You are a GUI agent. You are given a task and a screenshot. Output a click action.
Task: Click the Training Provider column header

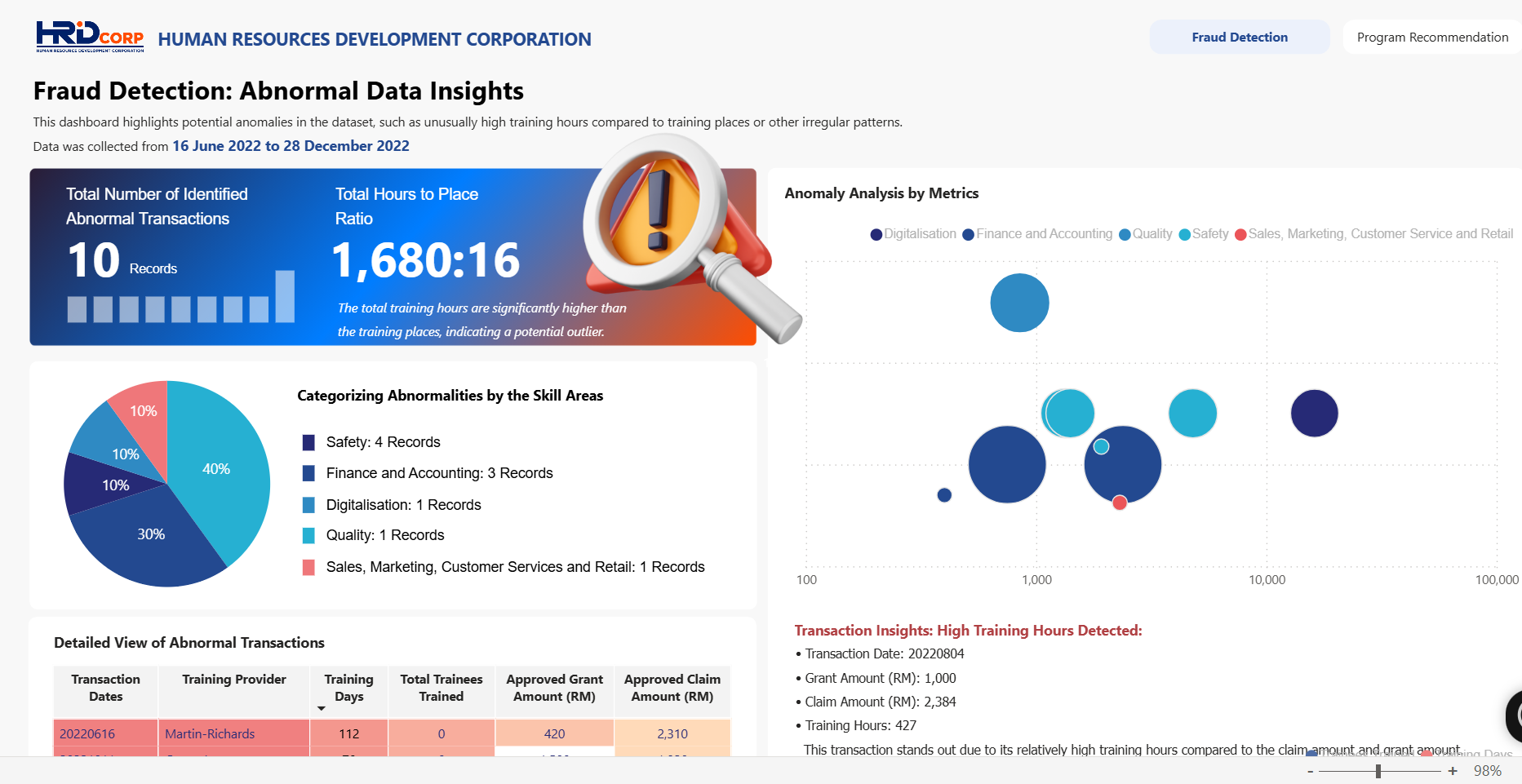pyautogui.click(x=233, y=680)
